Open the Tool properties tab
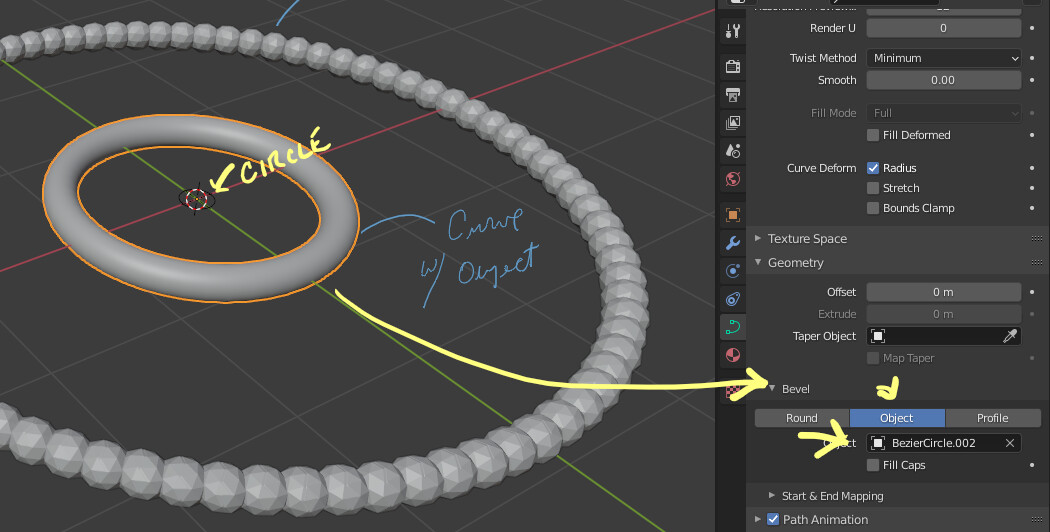1050x532 pixels. (733, 31)
